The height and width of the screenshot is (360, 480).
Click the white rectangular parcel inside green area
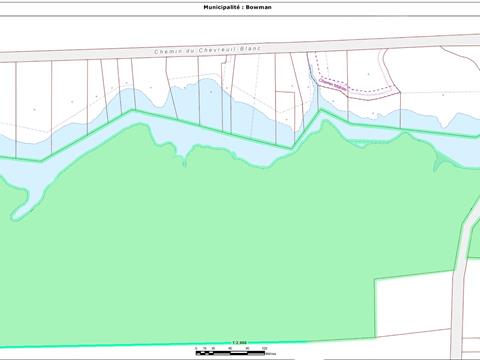413,305
